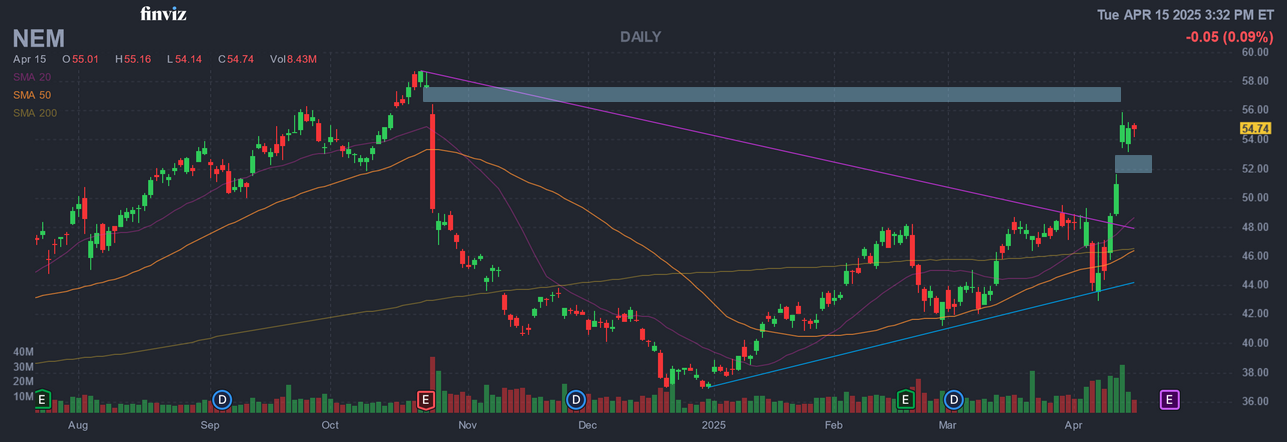
Task: Click the 60.00 price axis label
Action: [x=1256, y=52]
